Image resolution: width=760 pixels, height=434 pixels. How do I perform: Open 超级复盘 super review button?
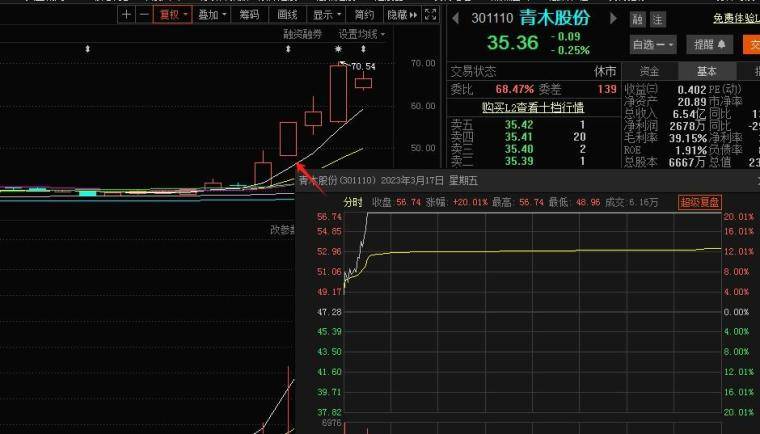click(x=699, y=202)
